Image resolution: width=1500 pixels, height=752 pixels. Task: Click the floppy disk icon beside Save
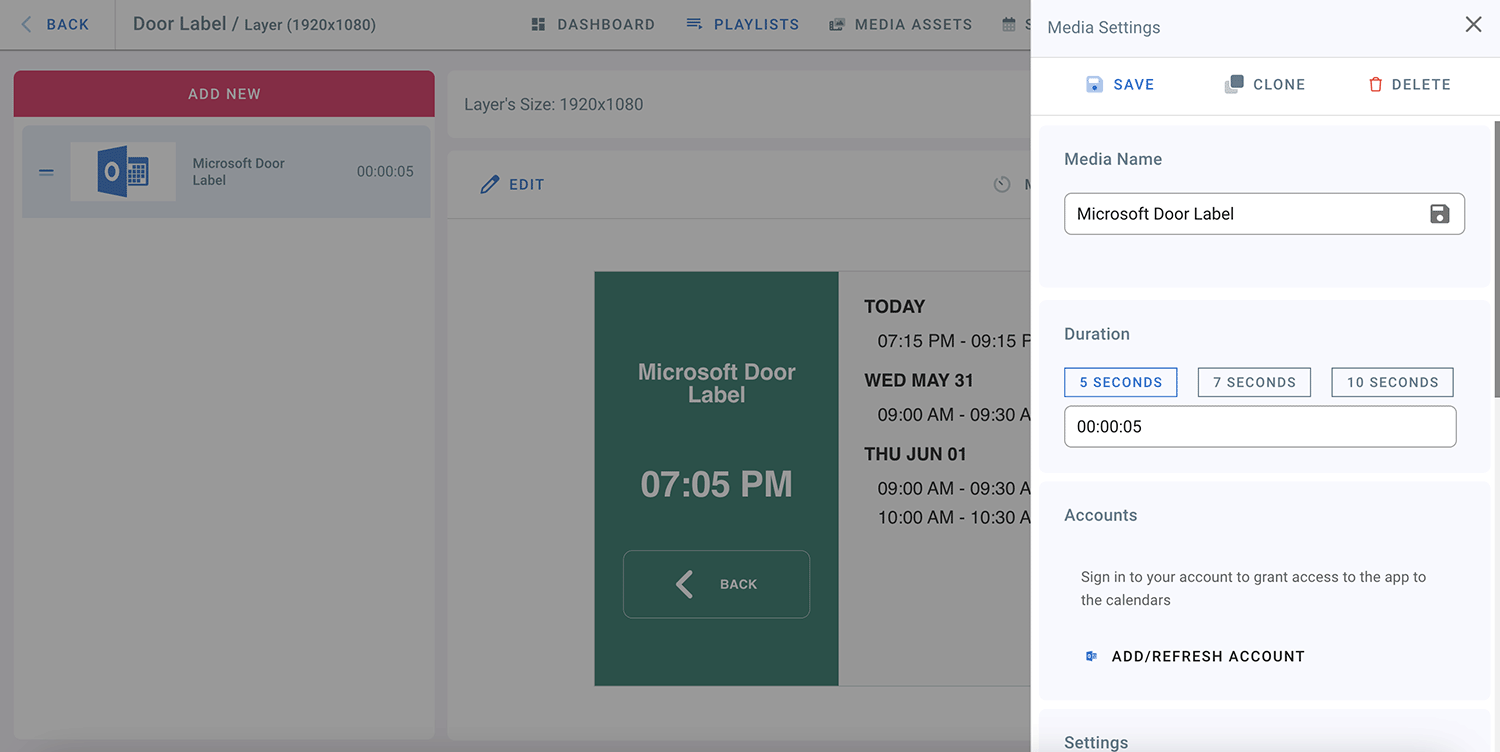(1094, 84)
